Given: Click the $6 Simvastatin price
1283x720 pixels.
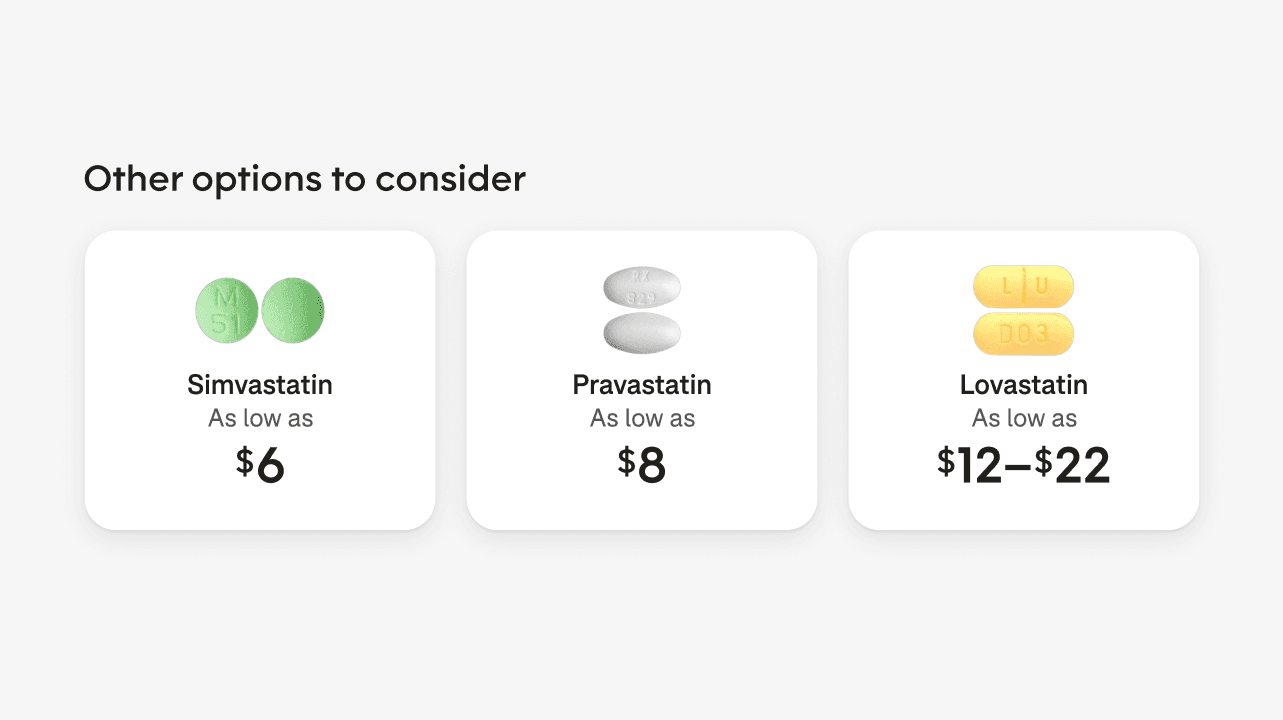Looking at the screenshot, I should (261, 467).
